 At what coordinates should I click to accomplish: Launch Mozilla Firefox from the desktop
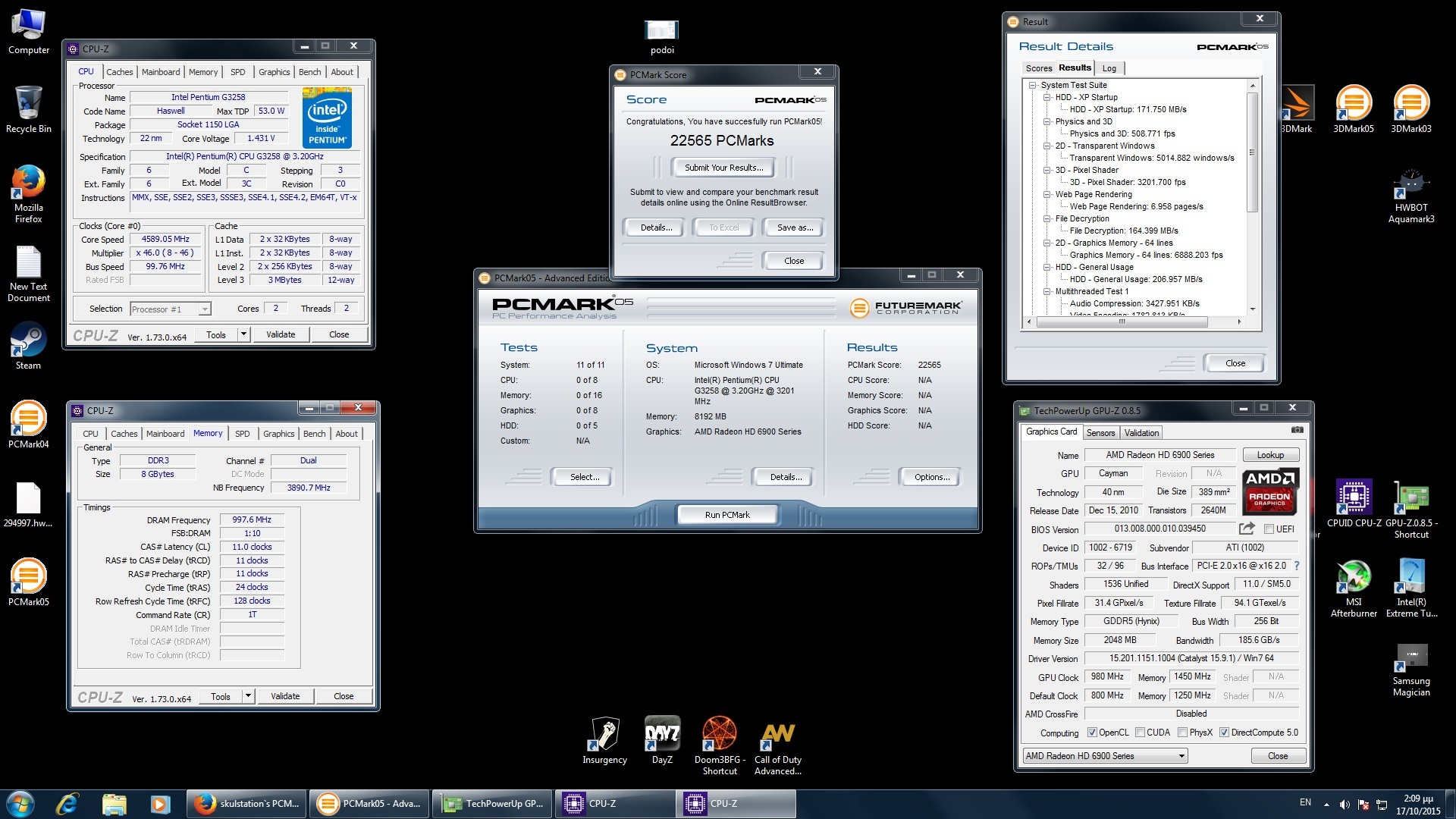point(28,194)
